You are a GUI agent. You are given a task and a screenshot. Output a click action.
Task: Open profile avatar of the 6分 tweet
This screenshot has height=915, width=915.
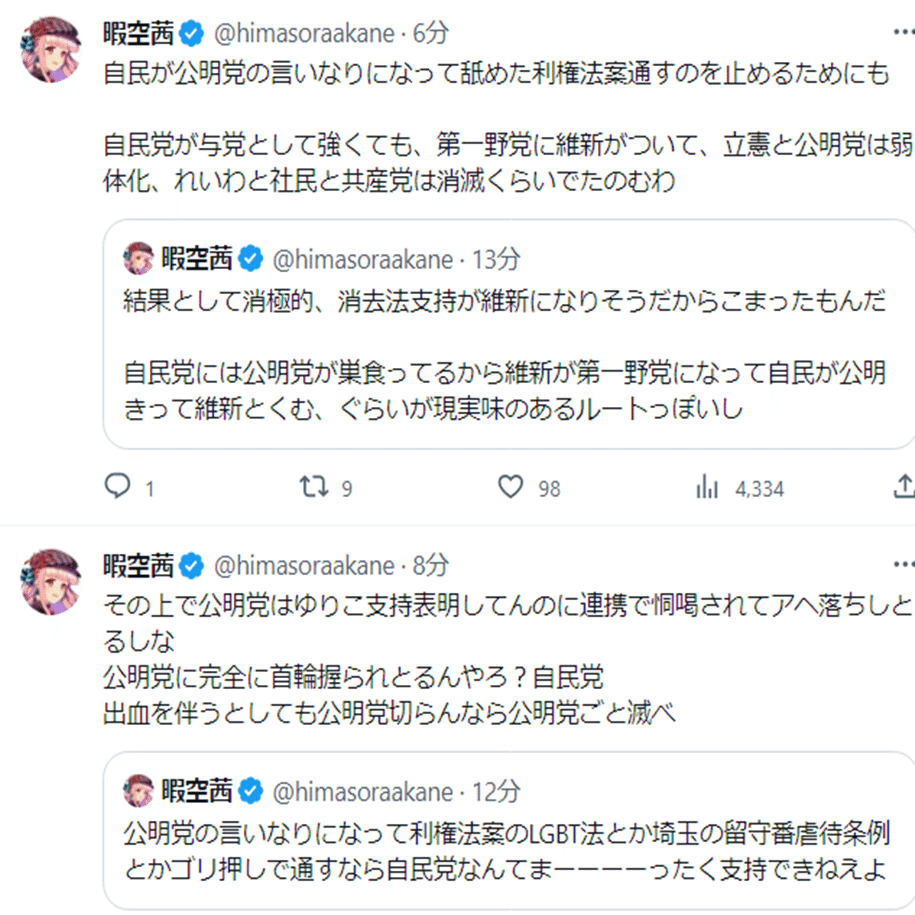[51, 49]
